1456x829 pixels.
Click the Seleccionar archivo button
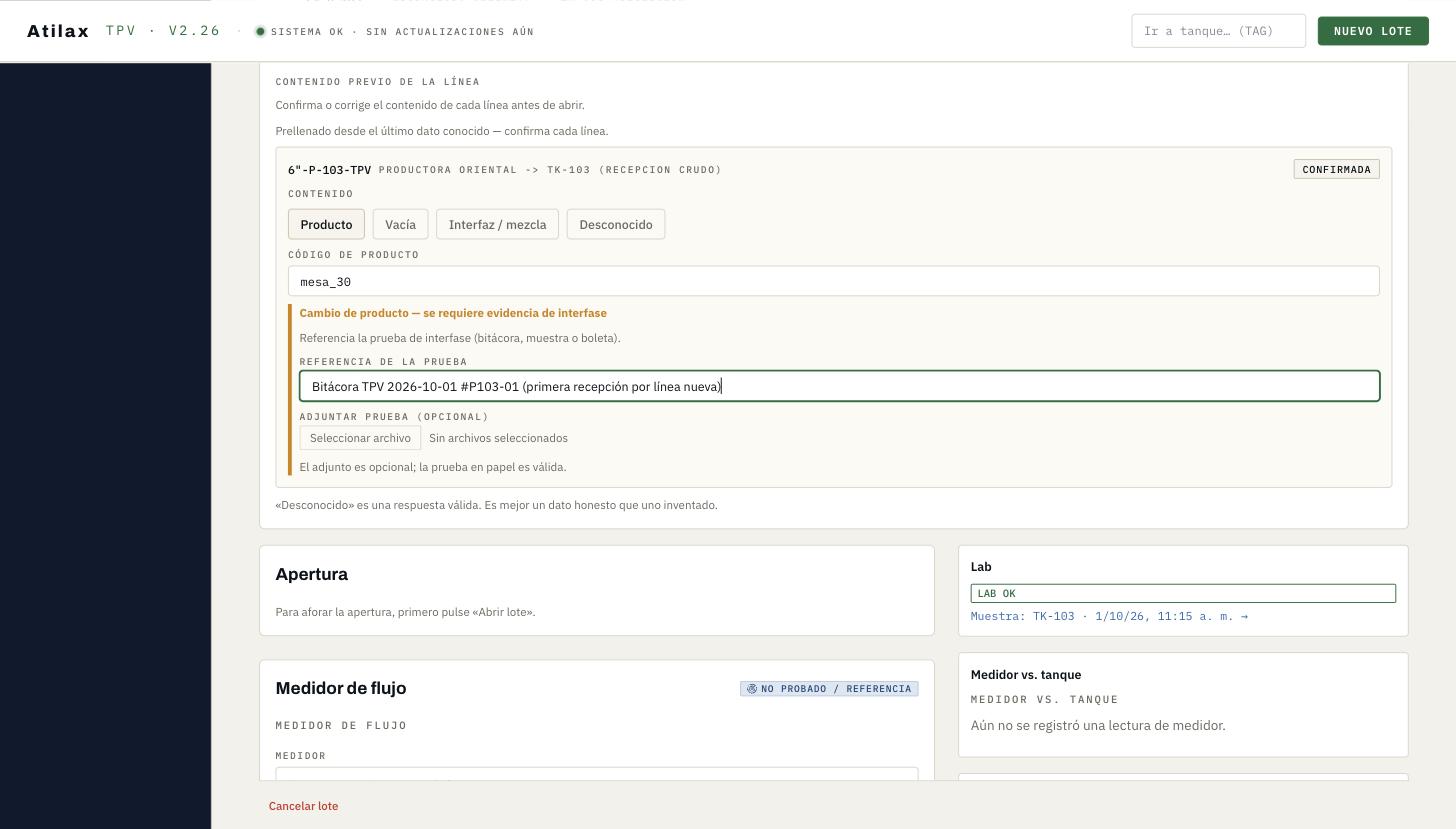[360, 438]
